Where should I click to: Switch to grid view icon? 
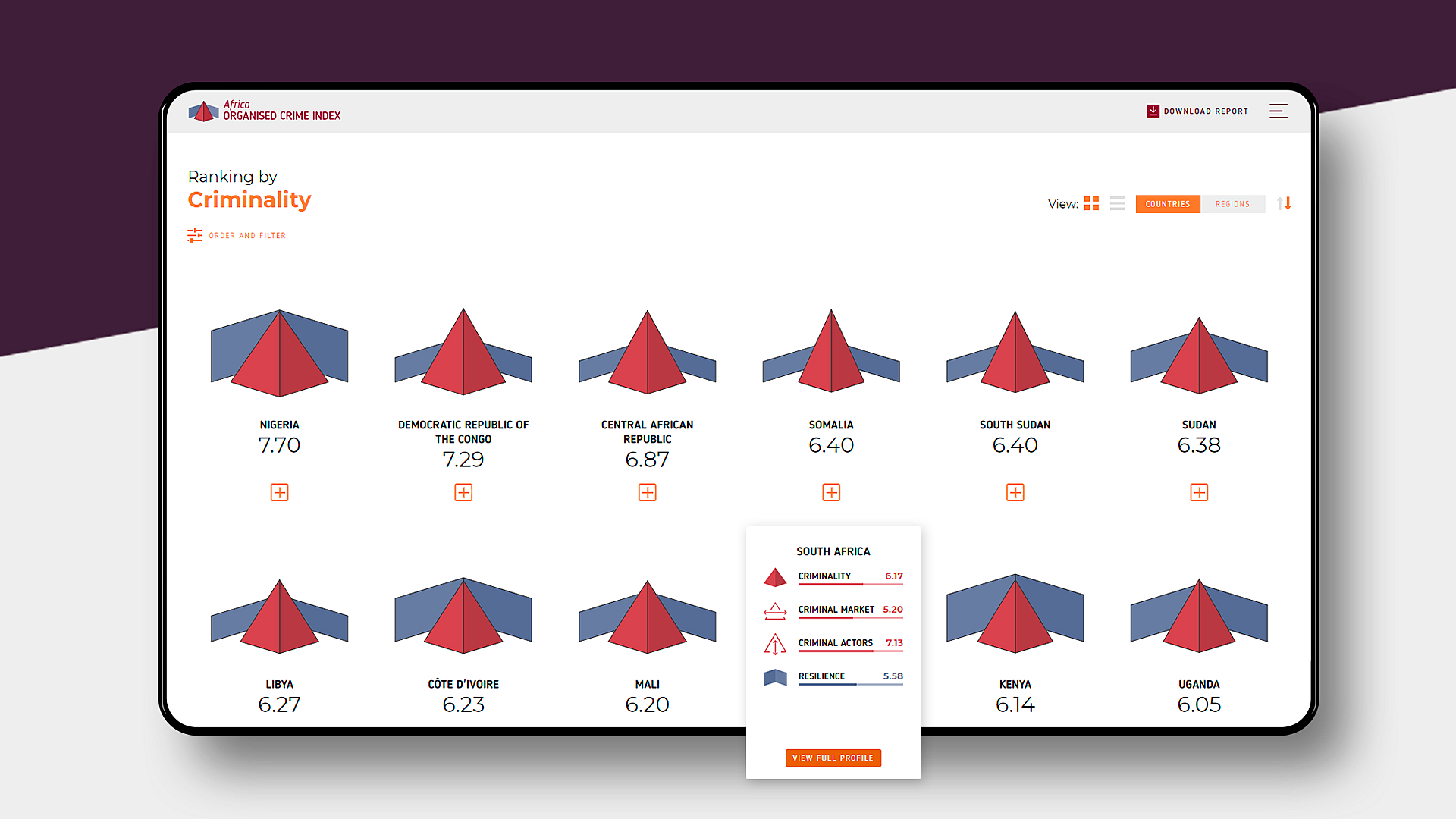pos(1091,203)
